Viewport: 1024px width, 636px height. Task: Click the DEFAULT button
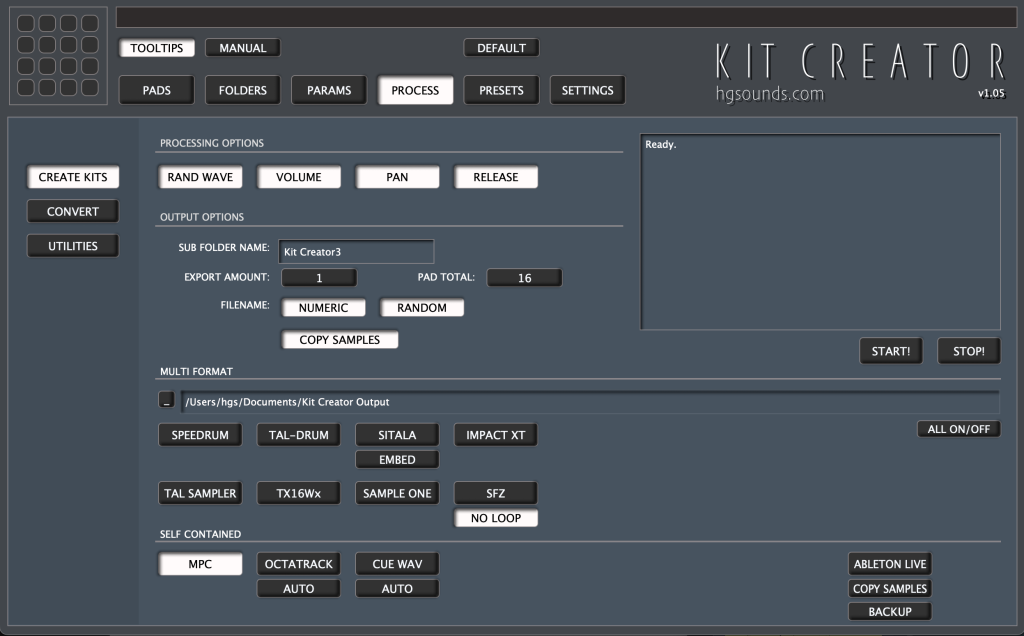point(501,48)
